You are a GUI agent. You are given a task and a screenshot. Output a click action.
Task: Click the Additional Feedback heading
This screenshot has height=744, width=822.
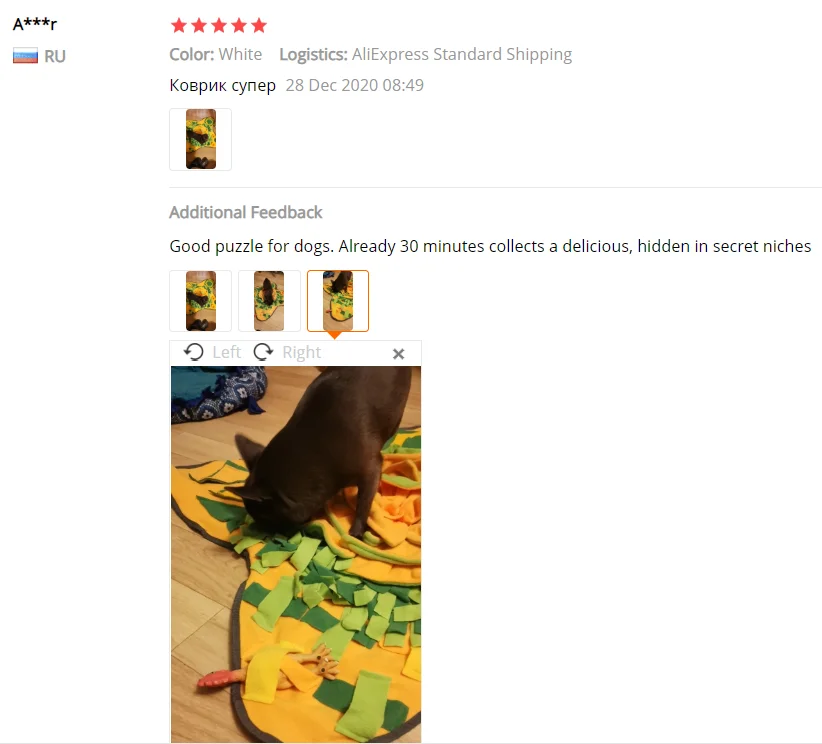pos(245,212)
